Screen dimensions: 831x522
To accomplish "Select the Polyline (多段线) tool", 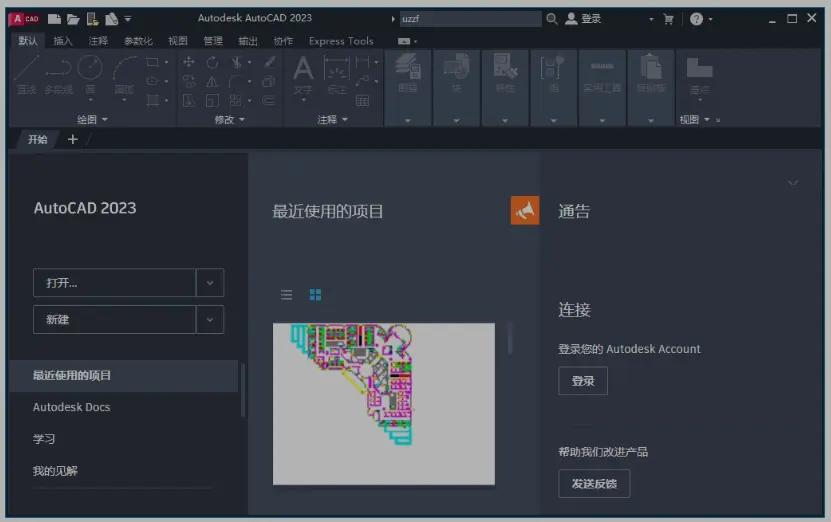I will pyautogui.click(x=58, y=75).
